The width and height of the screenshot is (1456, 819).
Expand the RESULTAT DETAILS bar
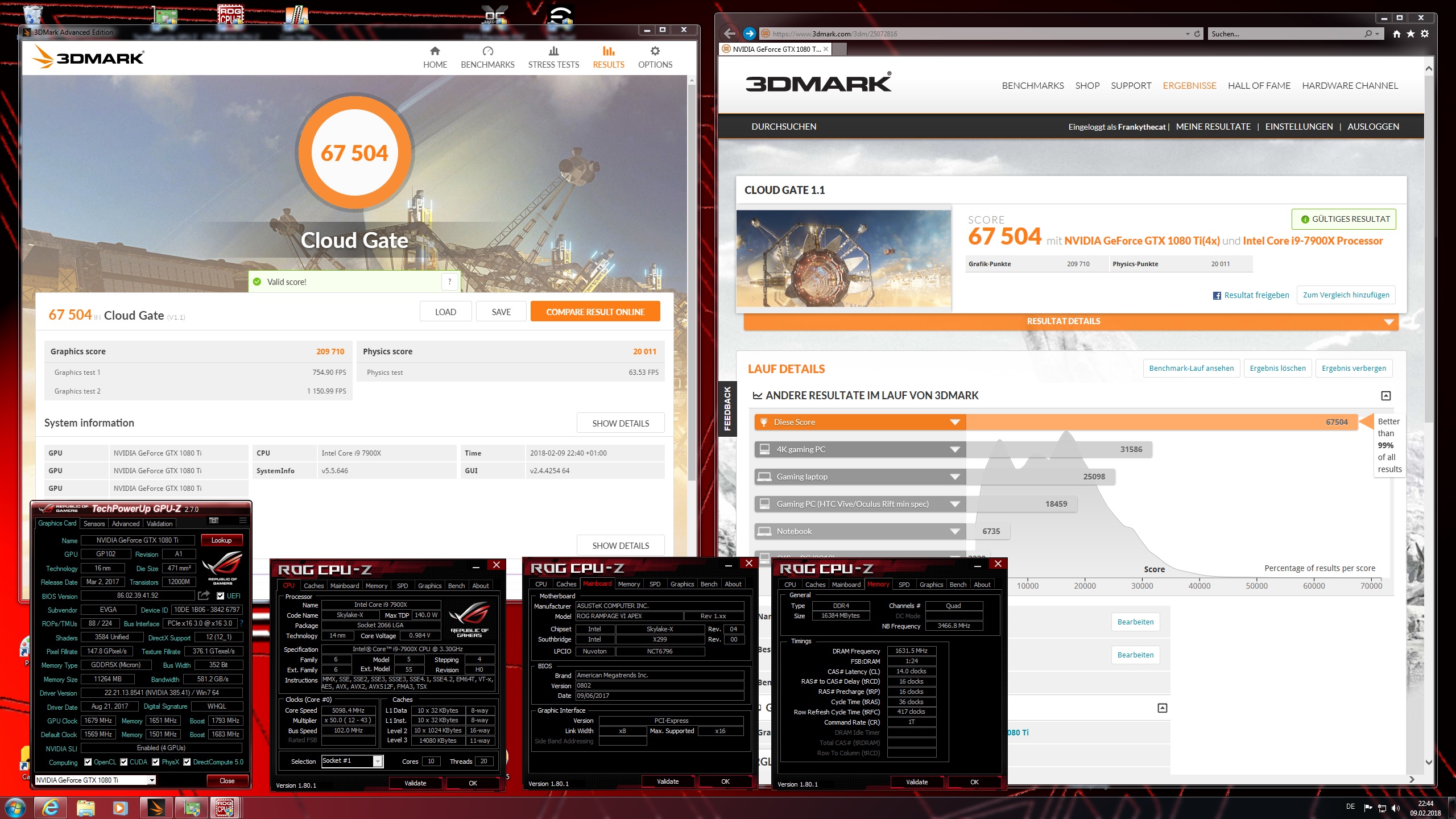coord(1070,321)
